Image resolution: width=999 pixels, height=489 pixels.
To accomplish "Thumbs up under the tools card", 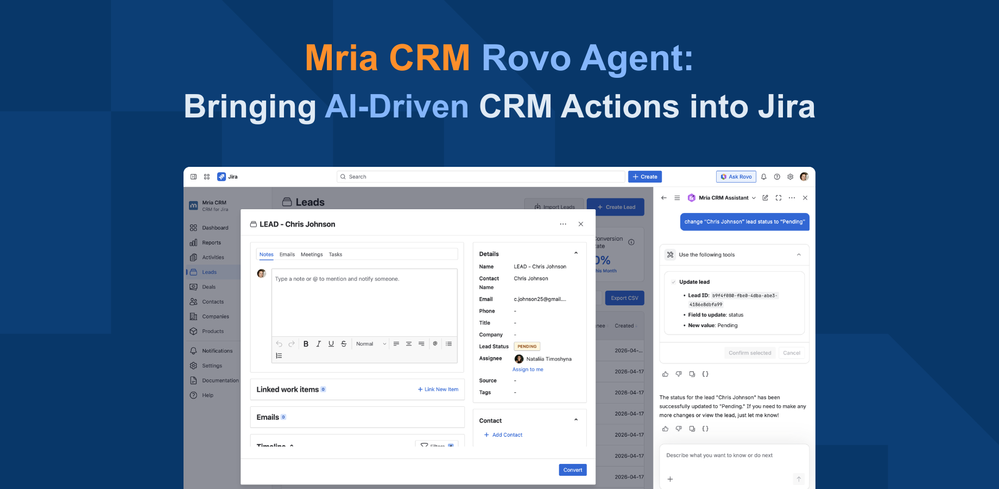I will coord(665,374).
